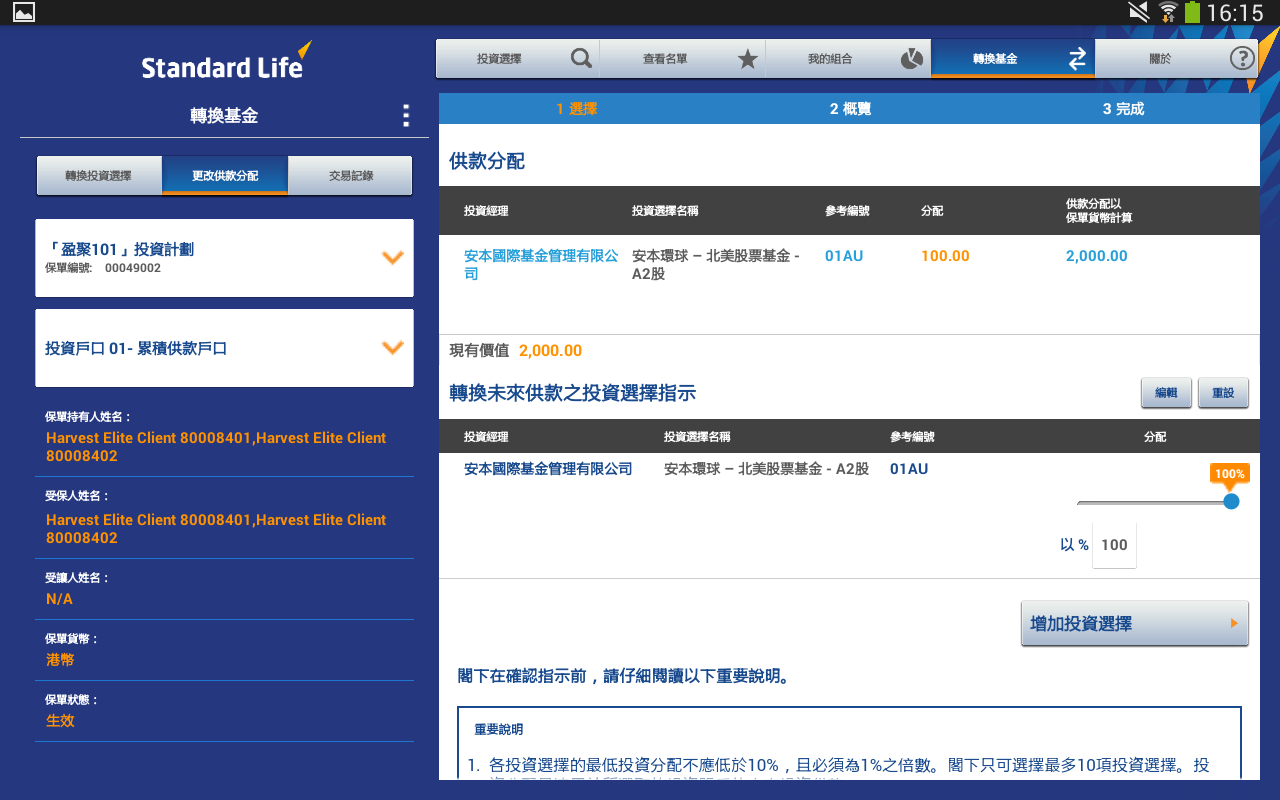
Task: Tap the 100.00 allocation value
Action: (x=945, y=256)
